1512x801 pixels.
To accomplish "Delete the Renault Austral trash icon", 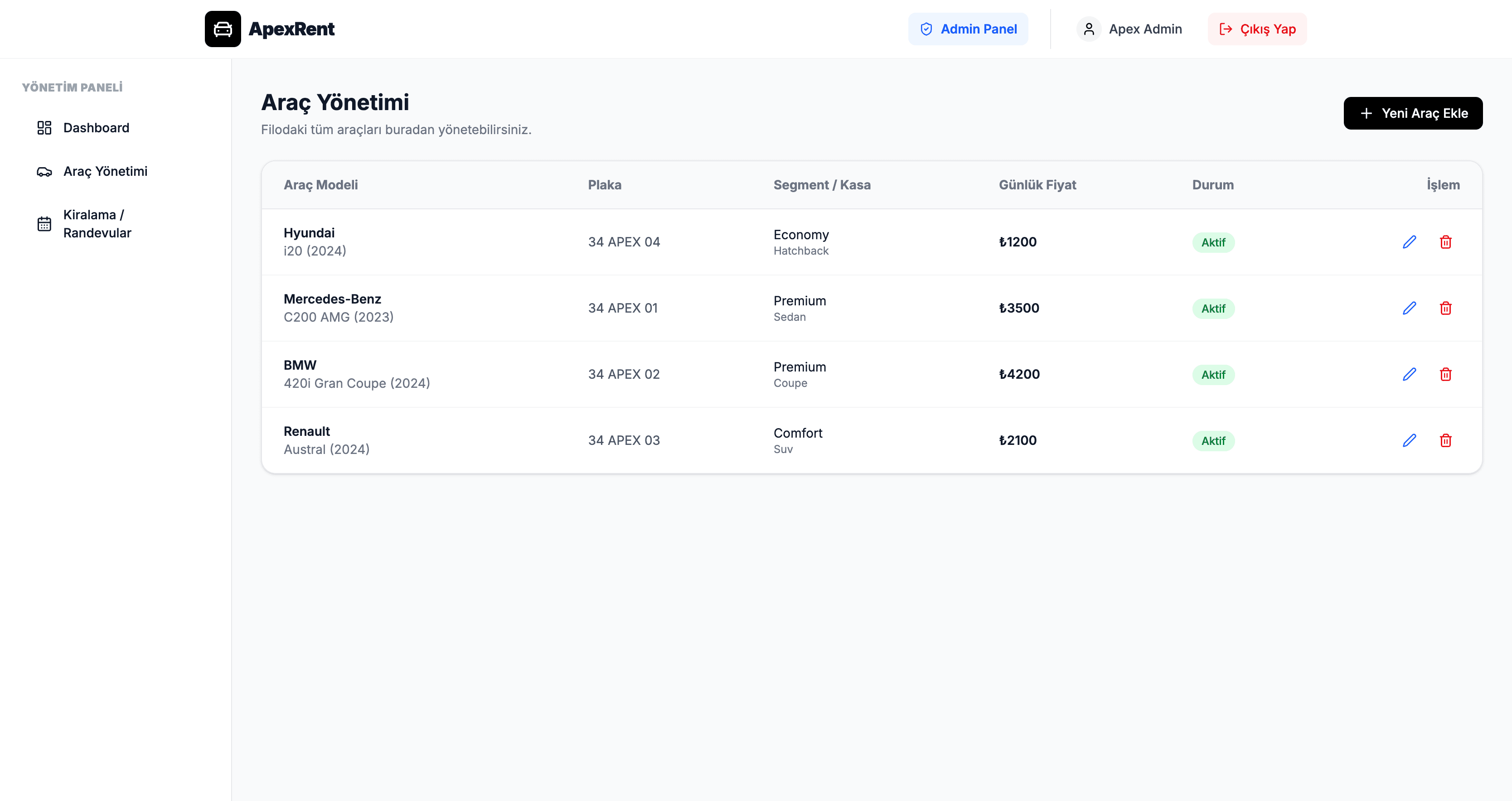I will coord(1445,440).
